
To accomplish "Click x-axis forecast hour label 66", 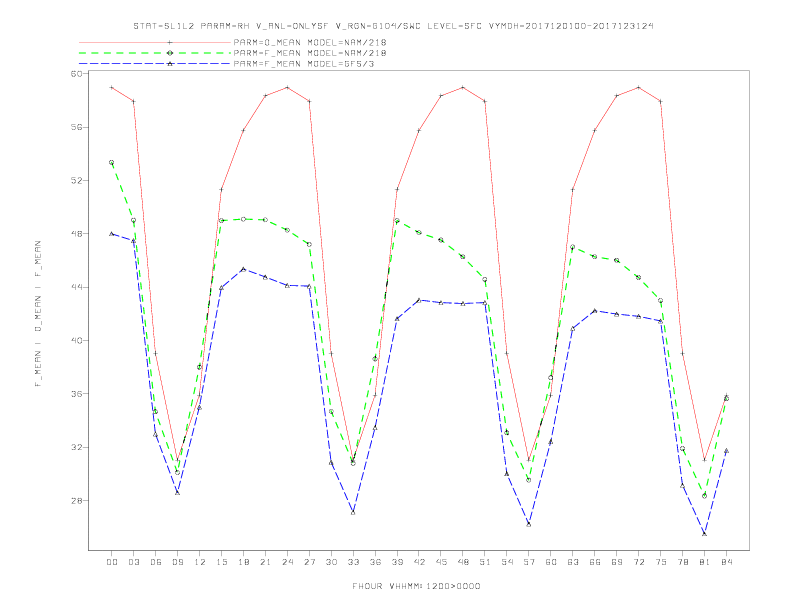I will 595,562.
